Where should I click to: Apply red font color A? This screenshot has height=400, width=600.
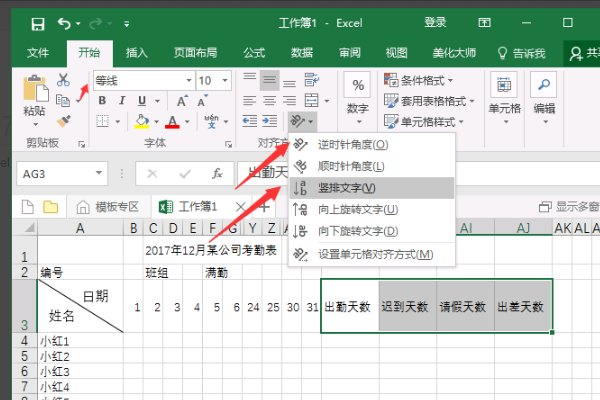[x=173, y=122]
